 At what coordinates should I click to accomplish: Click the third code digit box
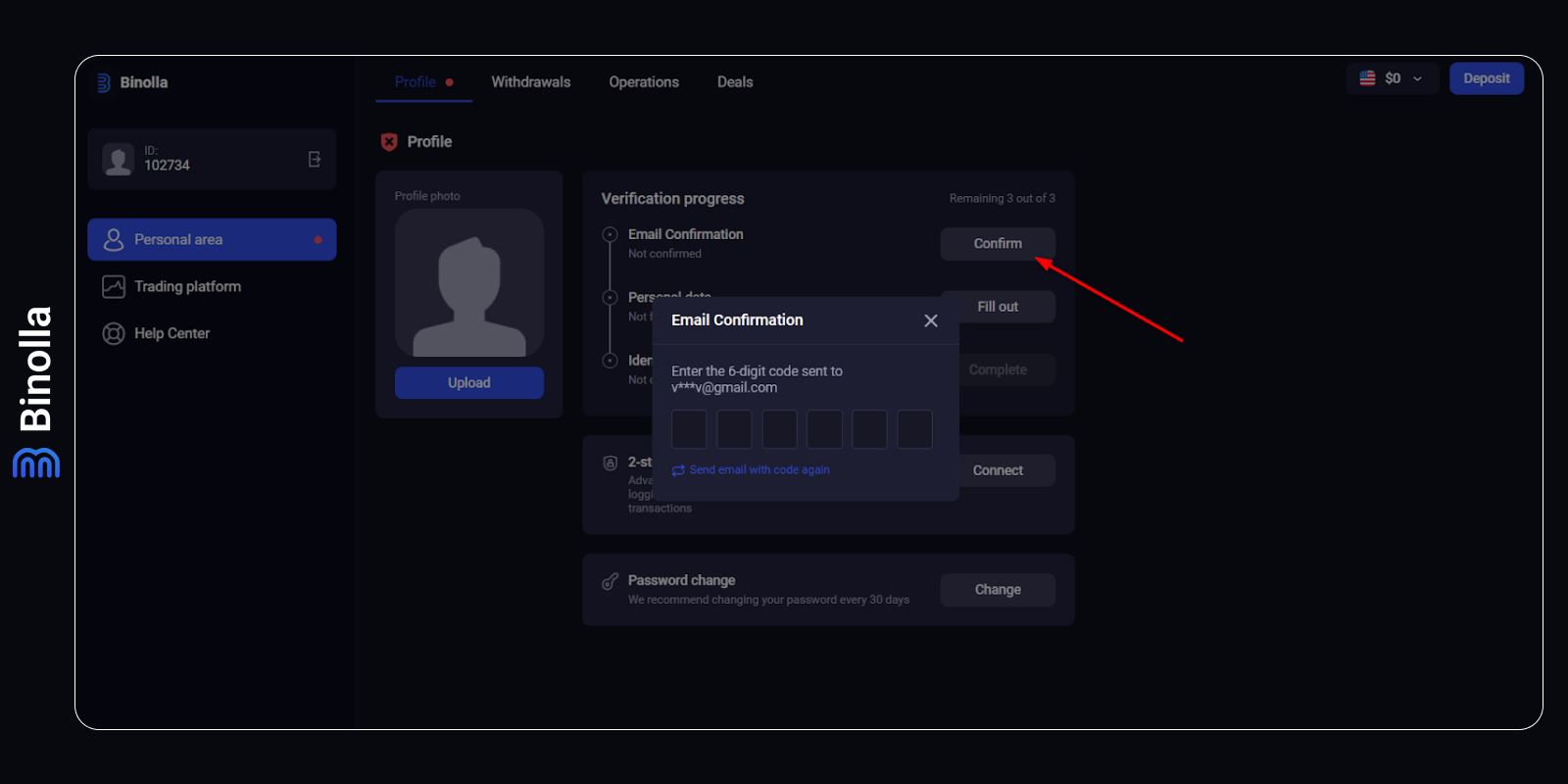[x=779, y=429]
